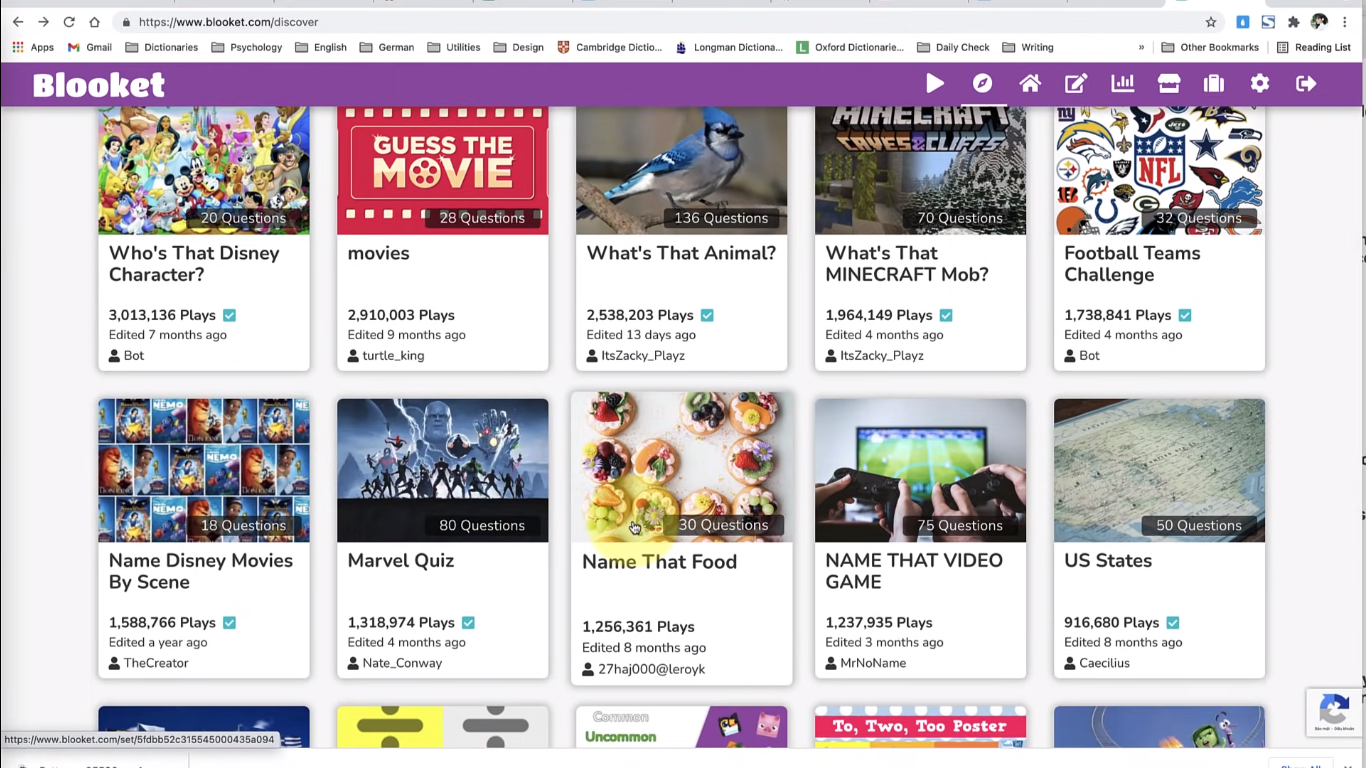
Task: Click the Play triangle icon in Blooket header
Action: click(935, 84)
